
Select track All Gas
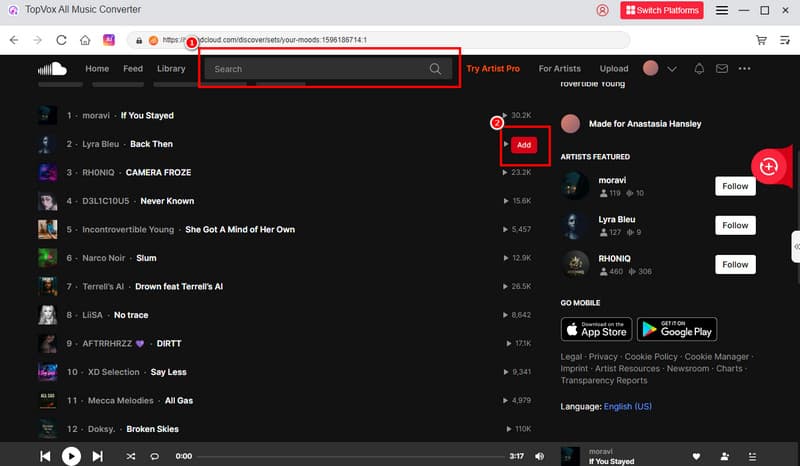(179, 401)
